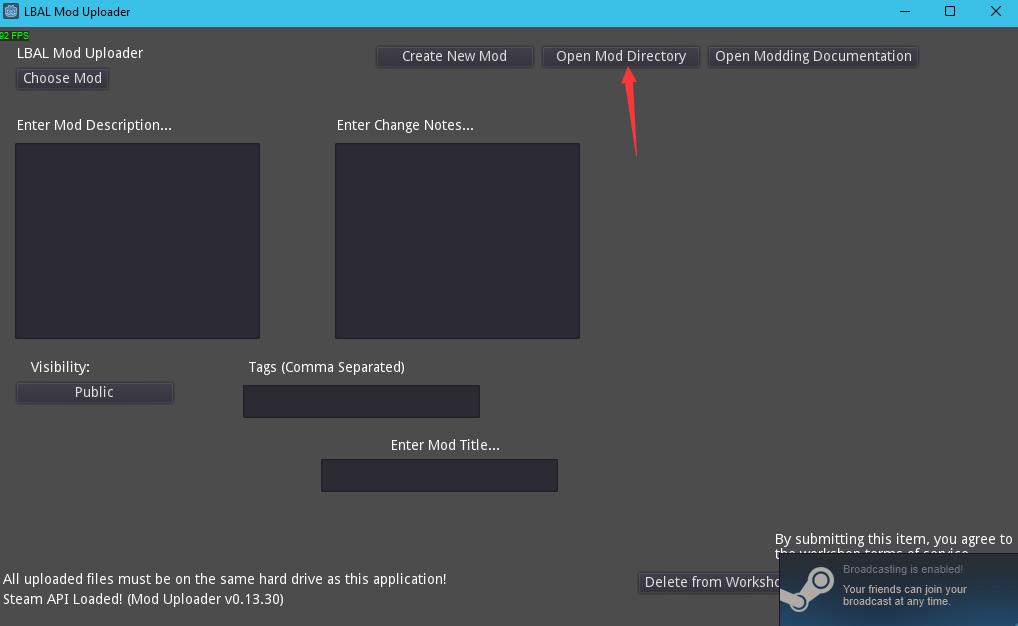
Task: Open the Visibility dropdown set to Public
Action: [x=95, y=392]
